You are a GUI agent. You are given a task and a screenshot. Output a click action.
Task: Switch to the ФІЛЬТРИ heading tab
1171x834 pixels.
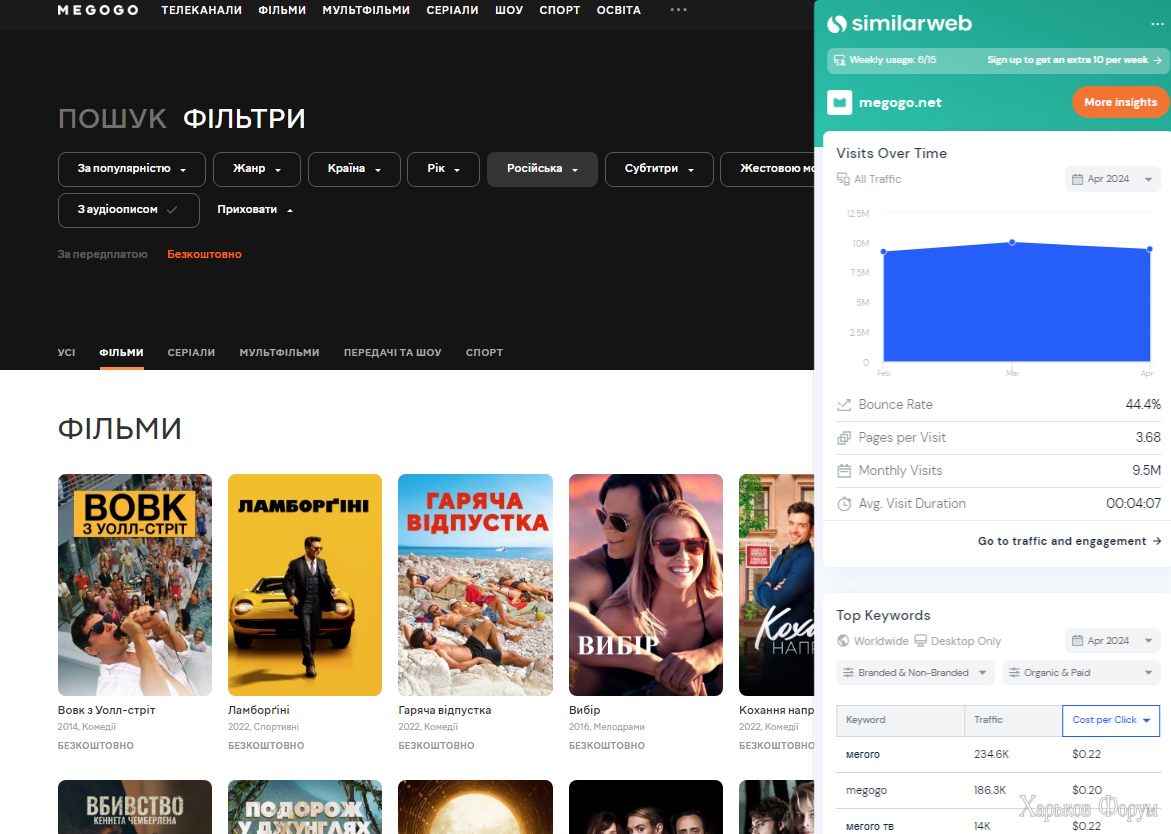tap(244, 119)
